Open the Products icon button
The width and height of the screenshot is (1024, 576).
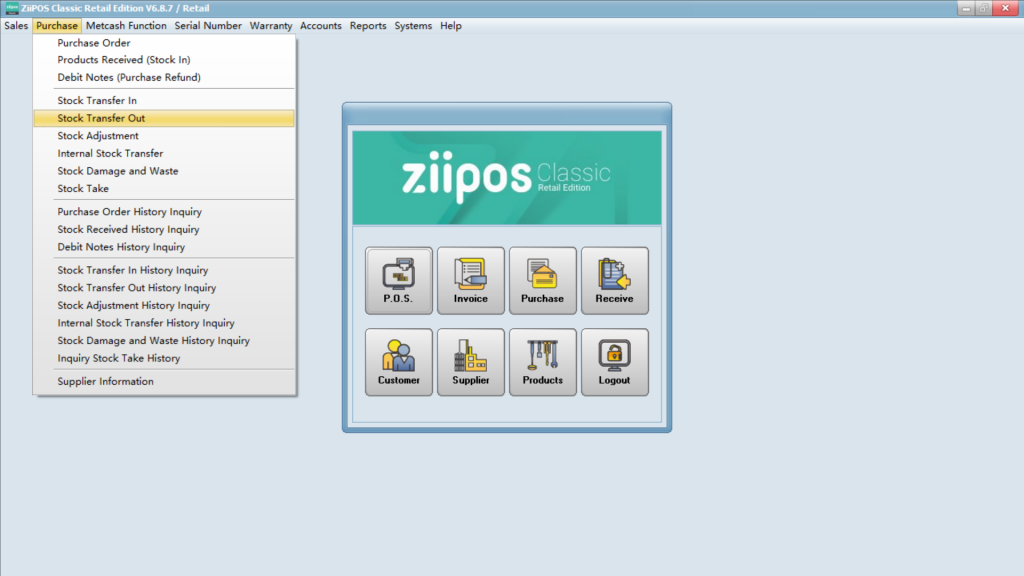542,362
